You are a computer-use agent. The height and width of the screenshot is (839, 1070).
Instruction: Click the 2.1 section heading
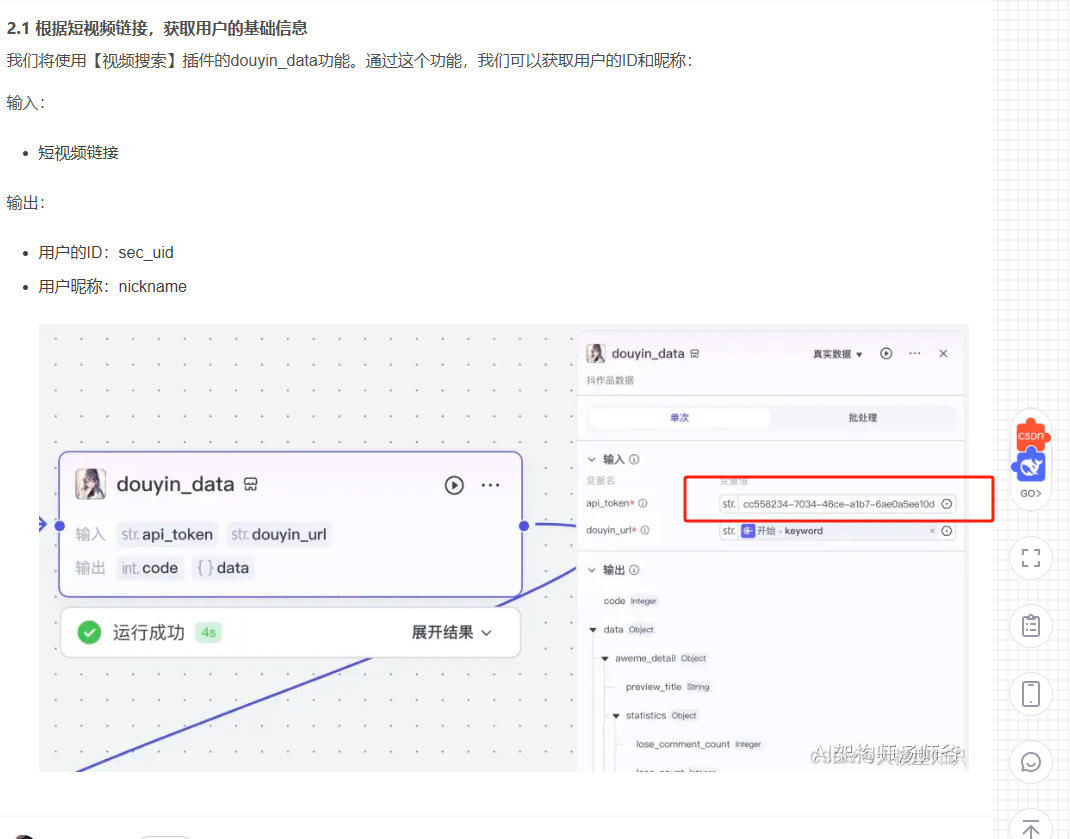(x=157, y=28)
